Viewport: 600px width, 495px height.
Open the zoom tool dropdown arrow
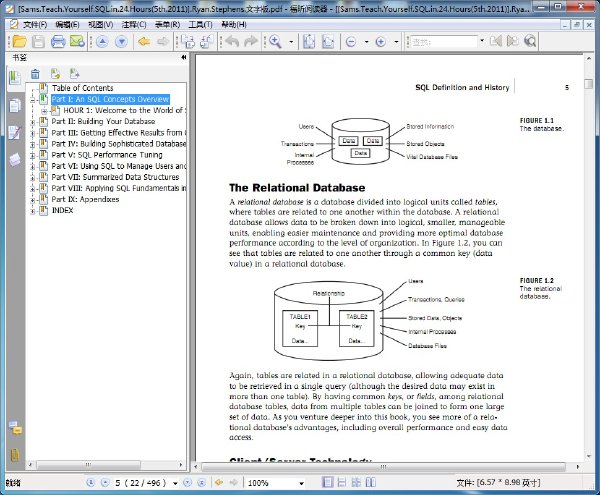[x=291, y=41]
